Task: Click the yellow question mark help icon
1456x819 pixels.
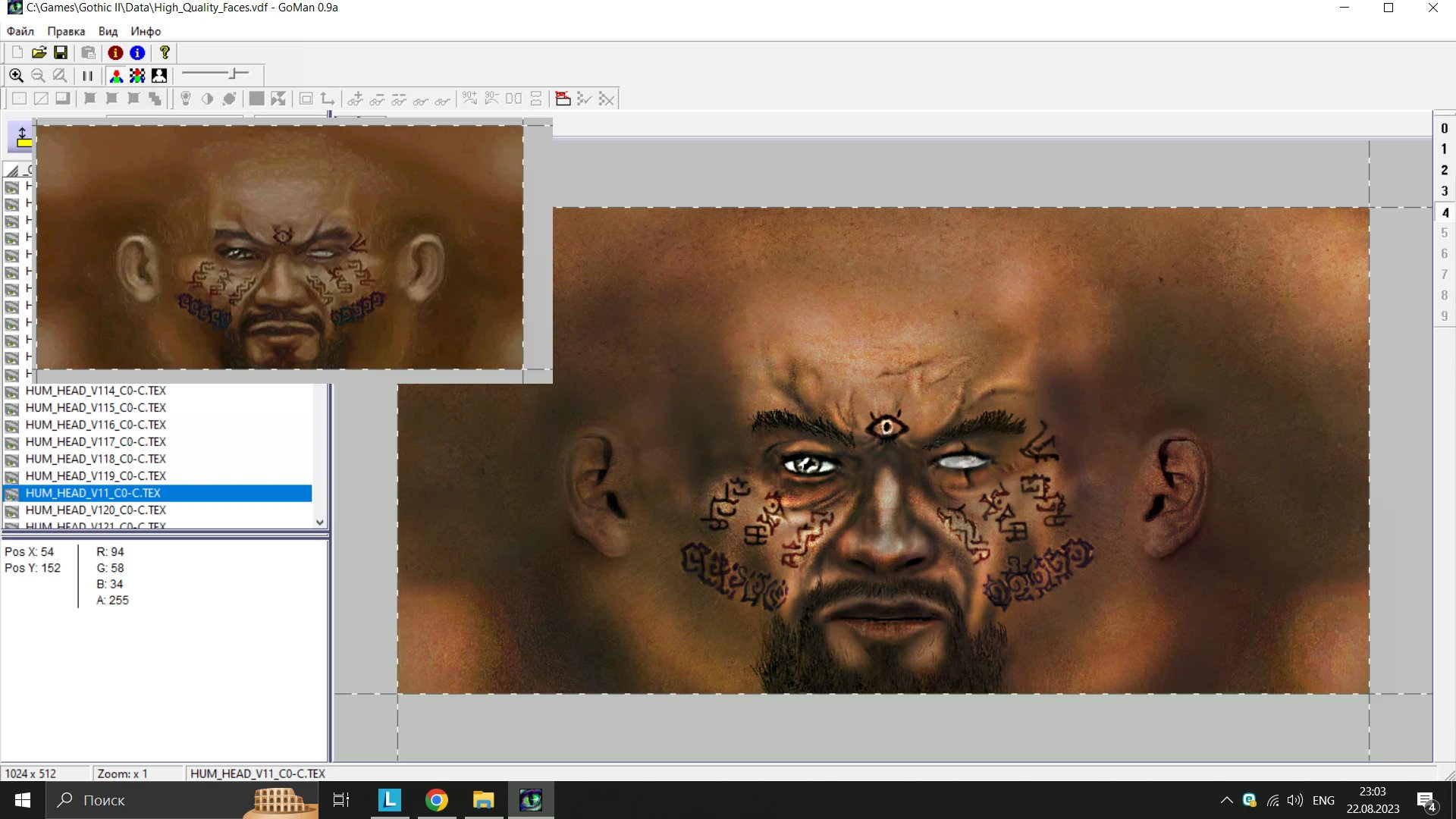Action: point(164,52)
